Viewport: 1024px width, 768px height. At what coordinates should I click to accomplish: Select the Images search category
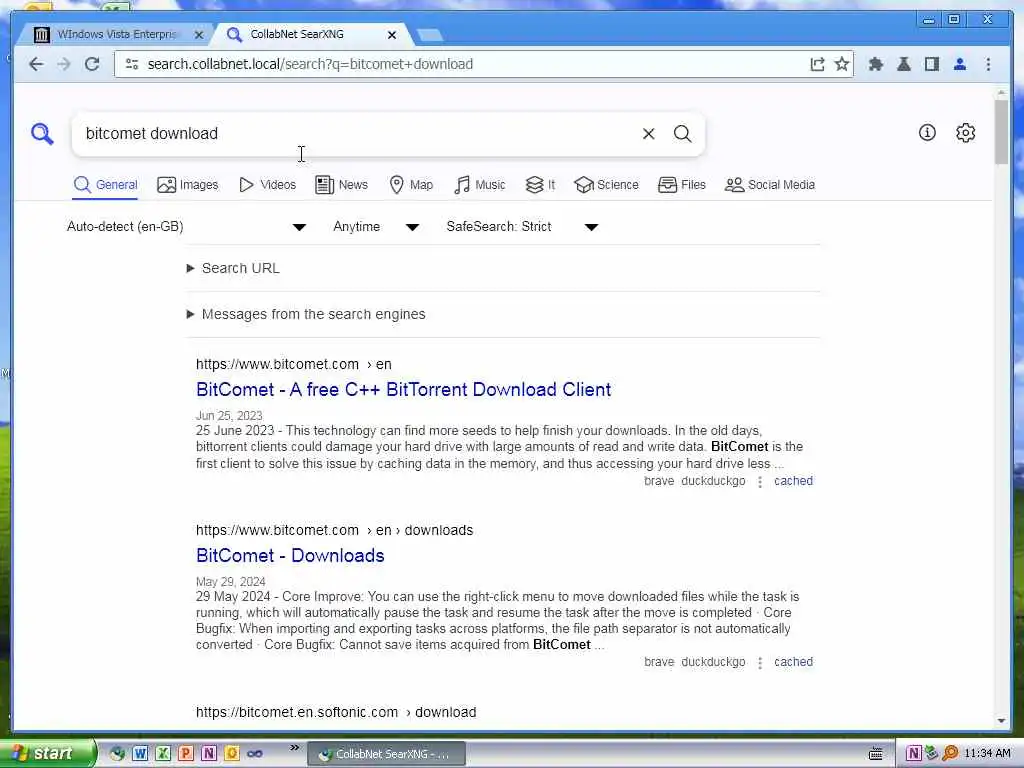[x=187, y=185]
